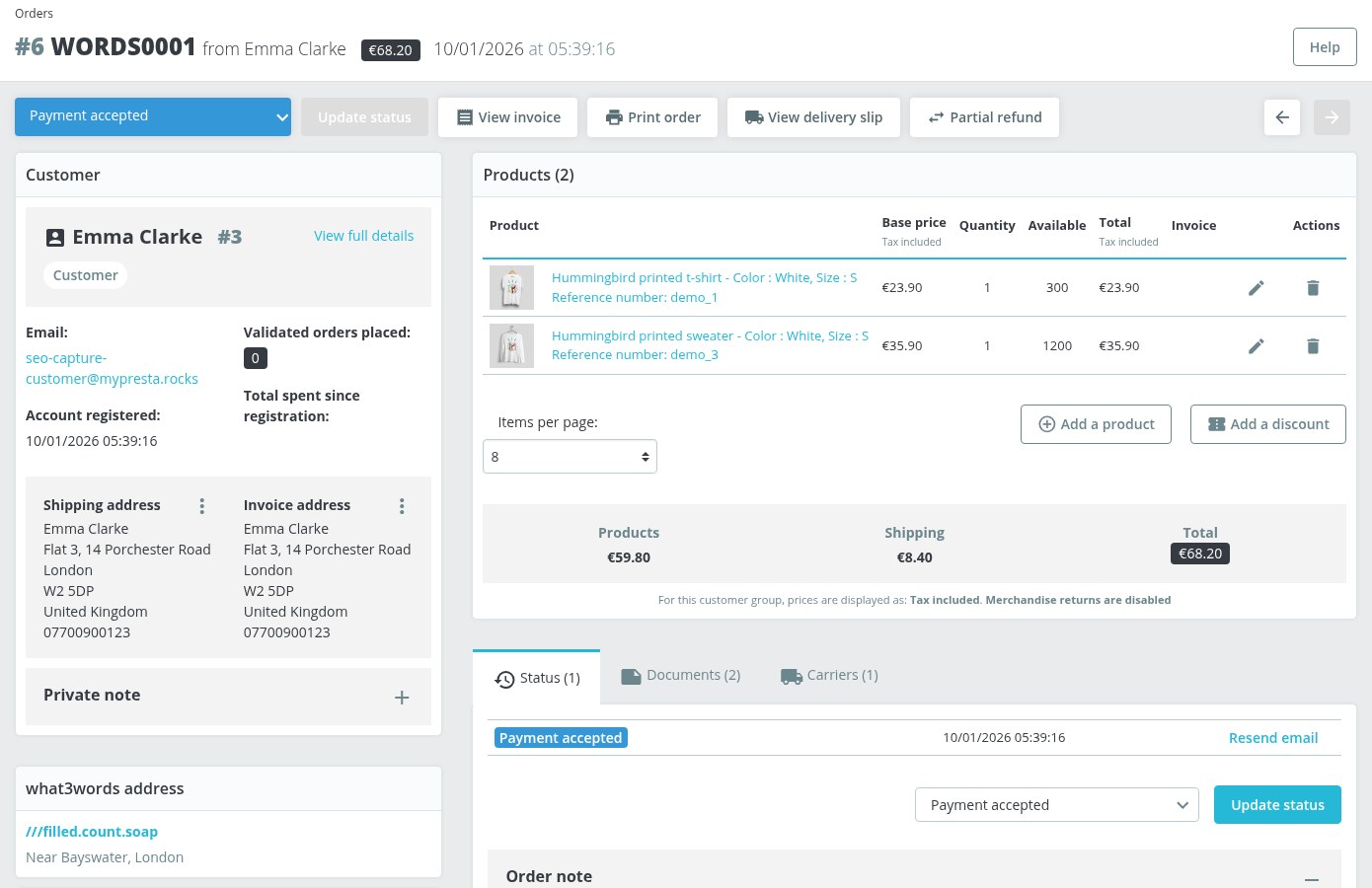
Task: Edit the Hummingbird printed sweater row
Action: [1256, 346]
